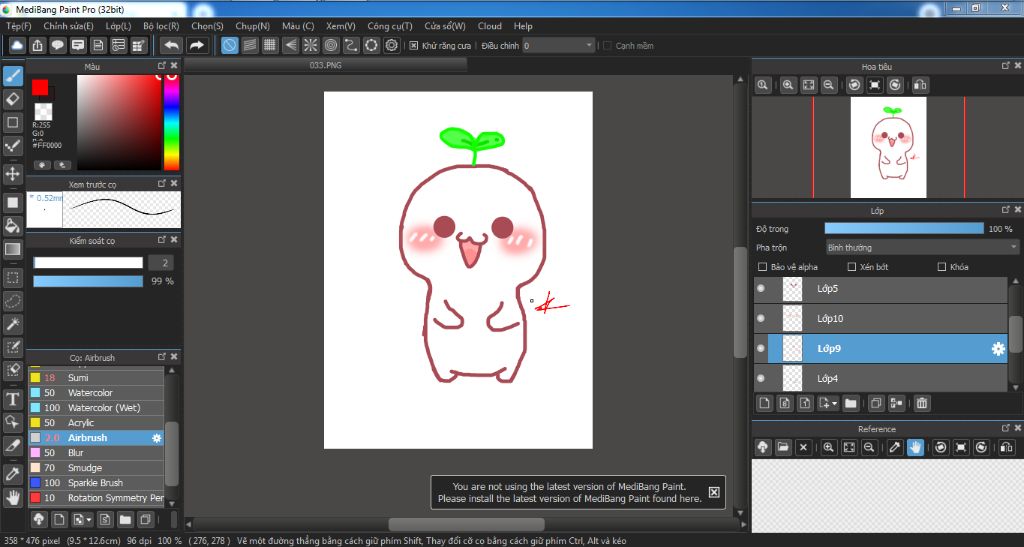Hide the Lớp4 layer
This screenshot has width=1024, height=547.
point(761,379)
